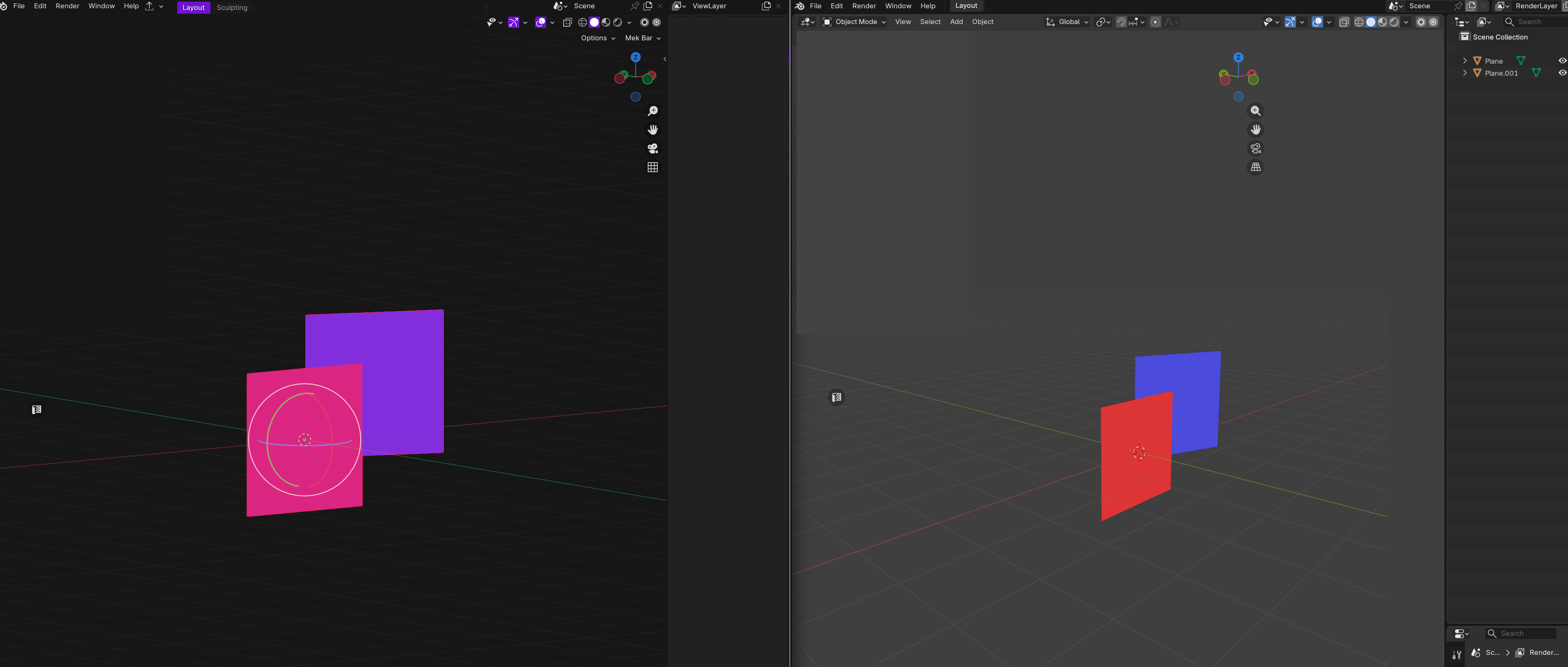Open View menu in right viewport header

pyautogui.click(x=903, y=22)
